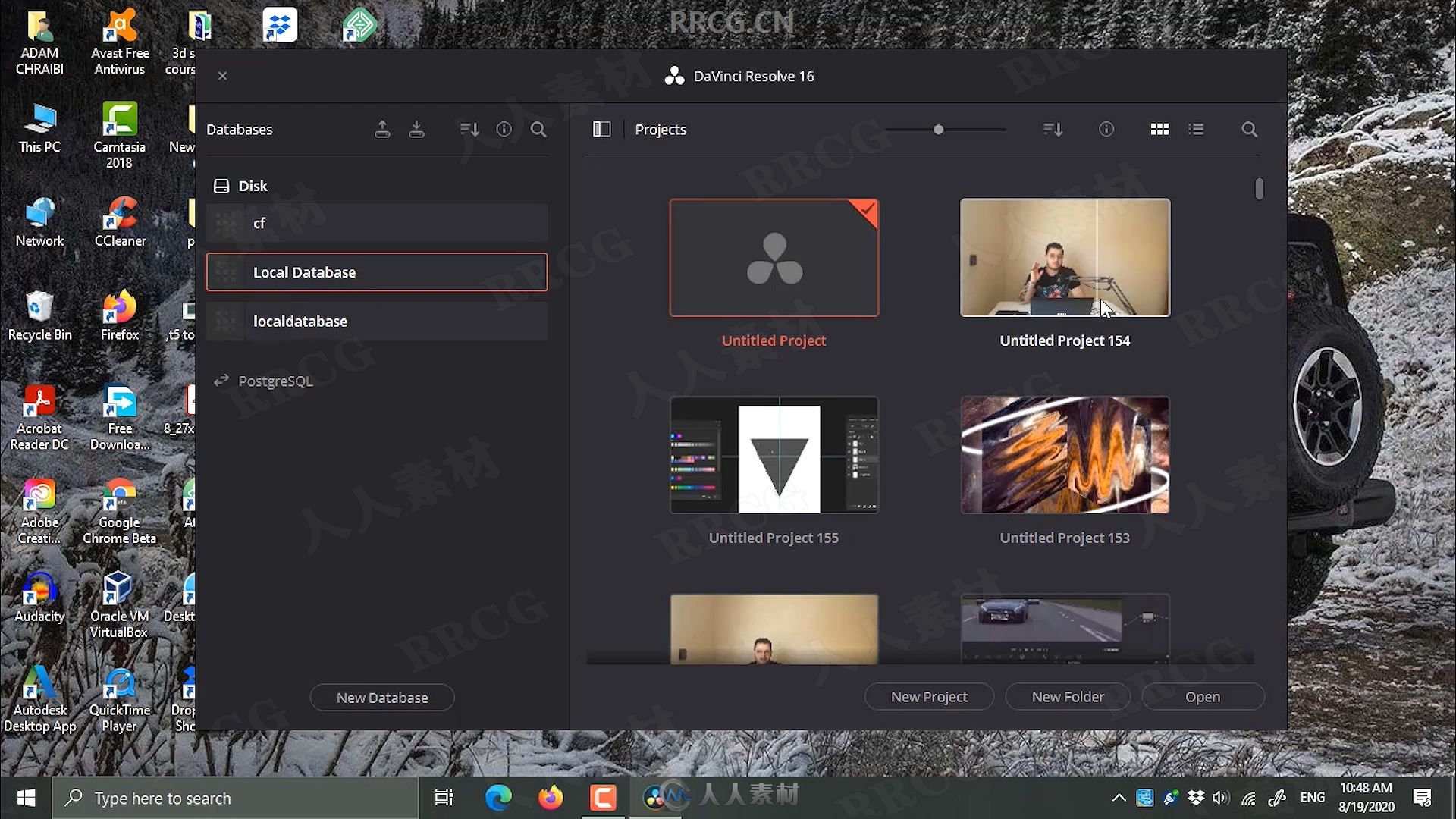
Task: Open the CCleaner desktop icon
Action: [120, 222]
